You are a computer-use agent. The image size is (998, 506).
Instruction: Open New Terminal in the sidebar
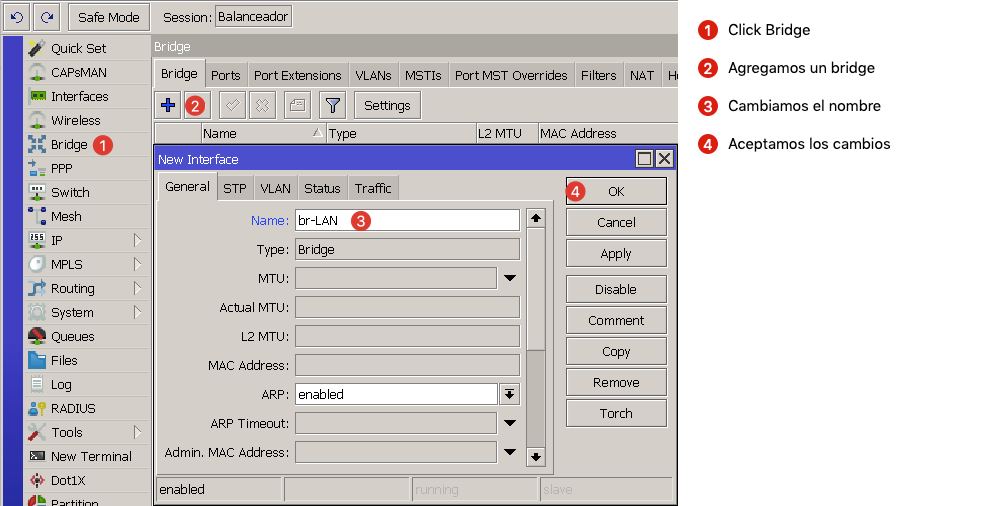tap(90, 456)
